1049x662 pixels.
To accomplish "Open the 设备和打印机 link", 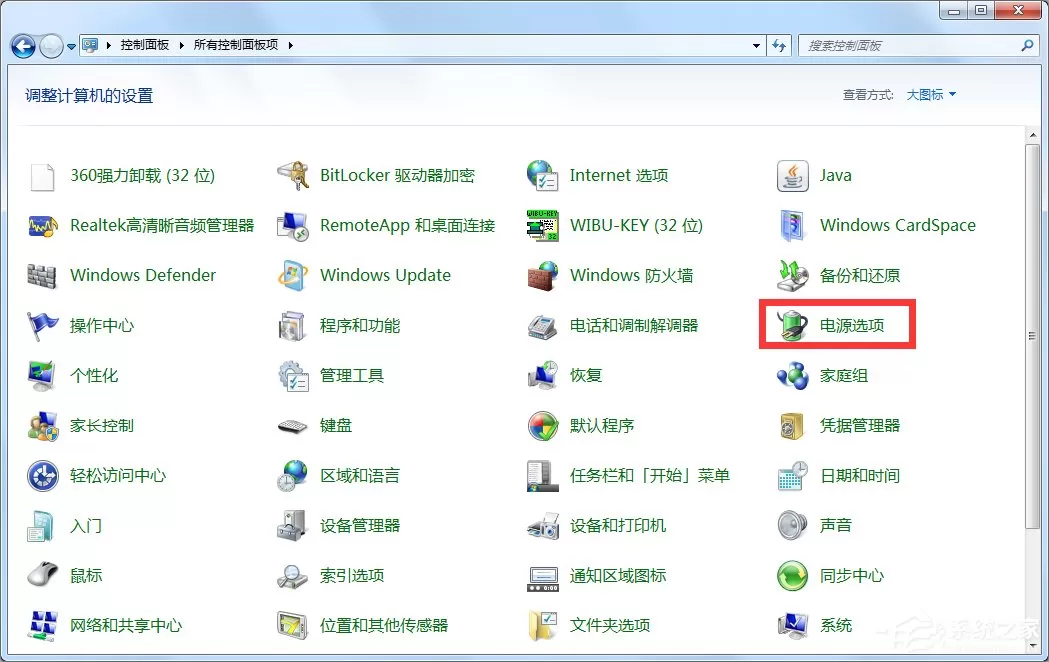I will tap(617, 526).
